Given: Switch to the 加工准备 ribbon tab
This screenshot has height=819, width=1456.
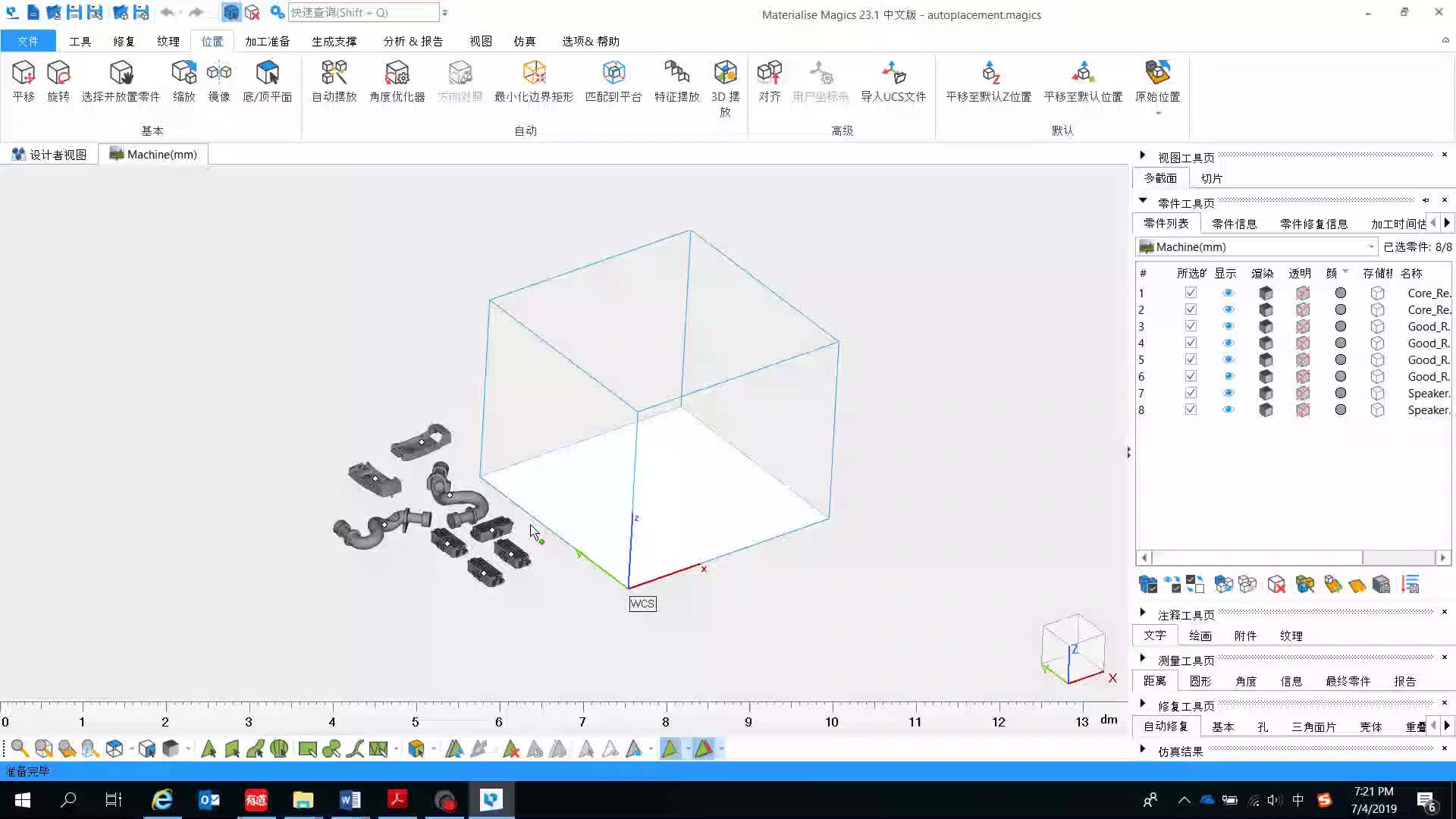Looking at the screenshot, I should (x=267, y=41).
